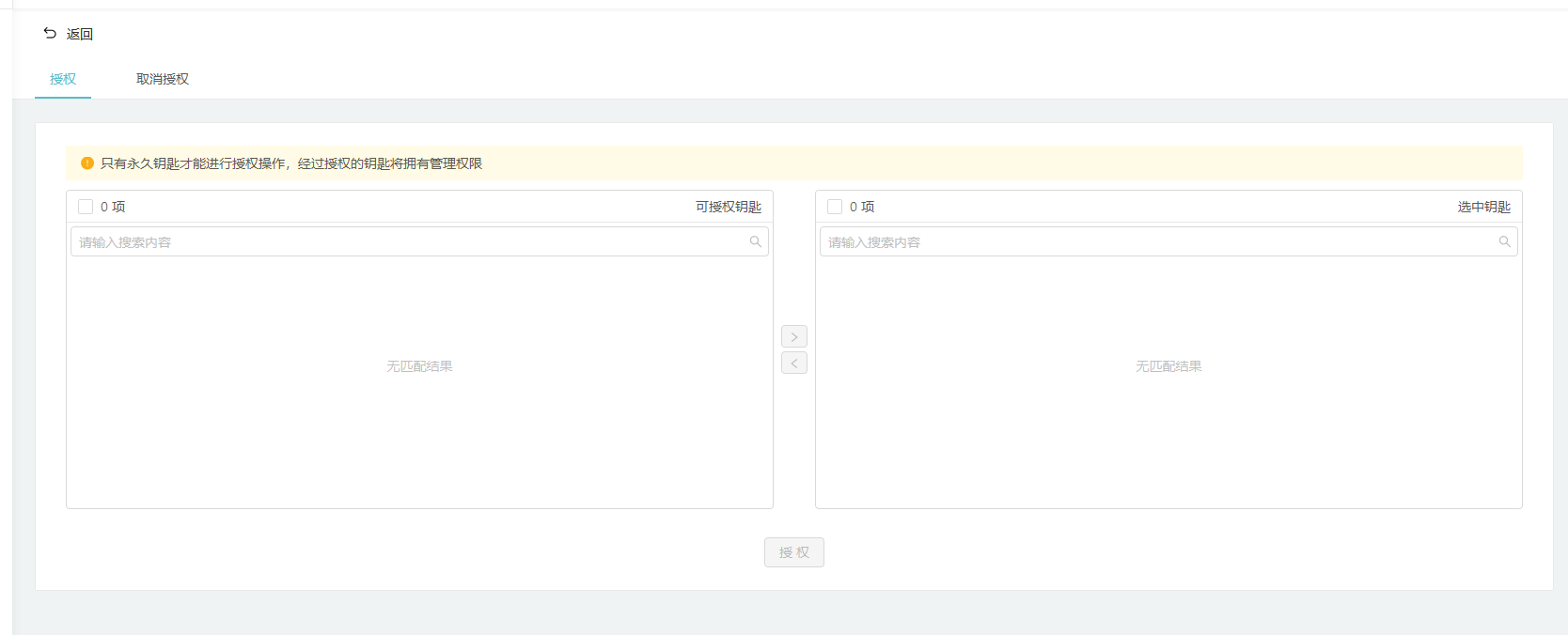1568x635 pixels.
Task: Open the 取消授权 tab
Action: coord(163,79)
